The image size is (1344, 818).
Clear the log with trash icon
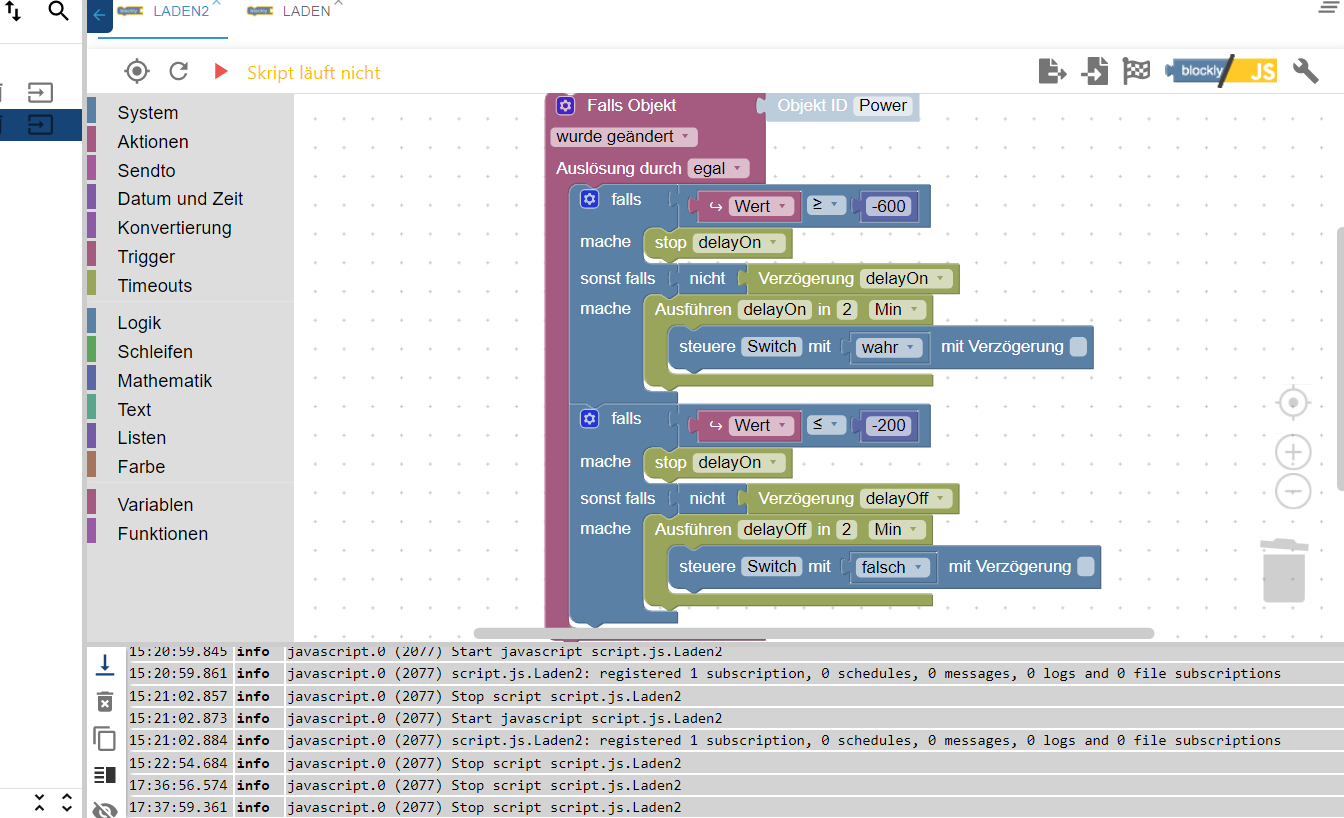coord(105,701)
